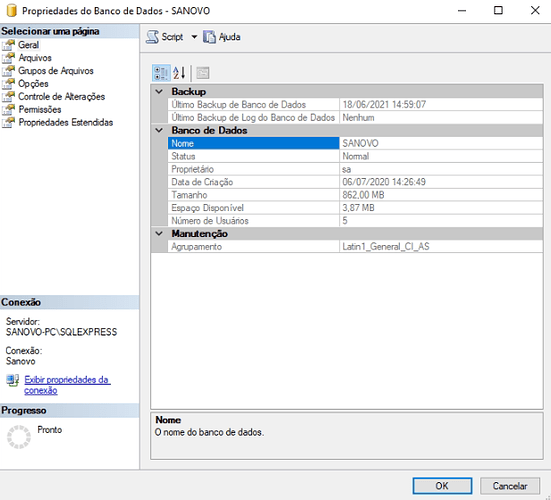Click the OK button

[x=442, y=486]
